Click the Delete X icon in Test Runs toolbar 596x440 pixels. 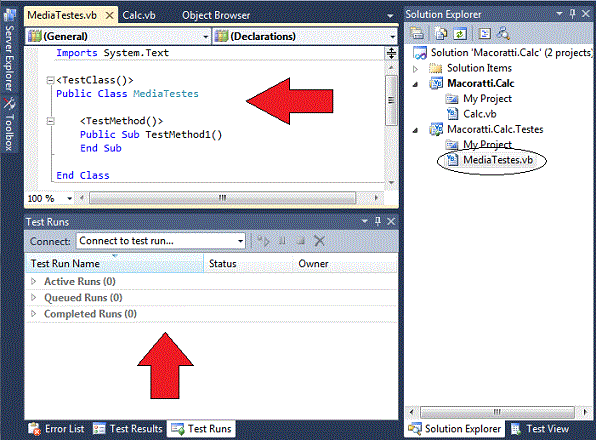click(x=319, y=241)
